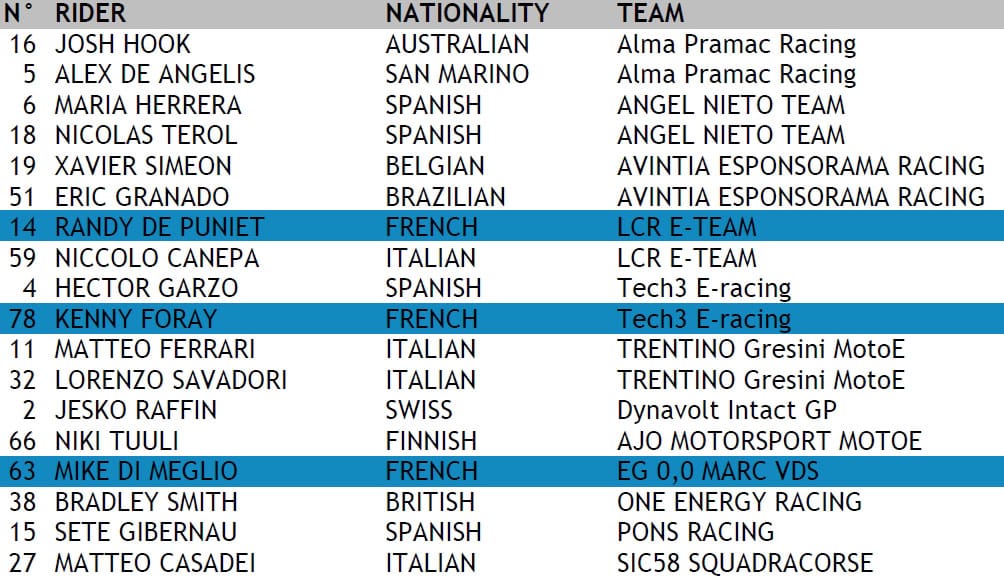
Task: Click the Dynavolt Intact GP team
Action: point(727,410)
